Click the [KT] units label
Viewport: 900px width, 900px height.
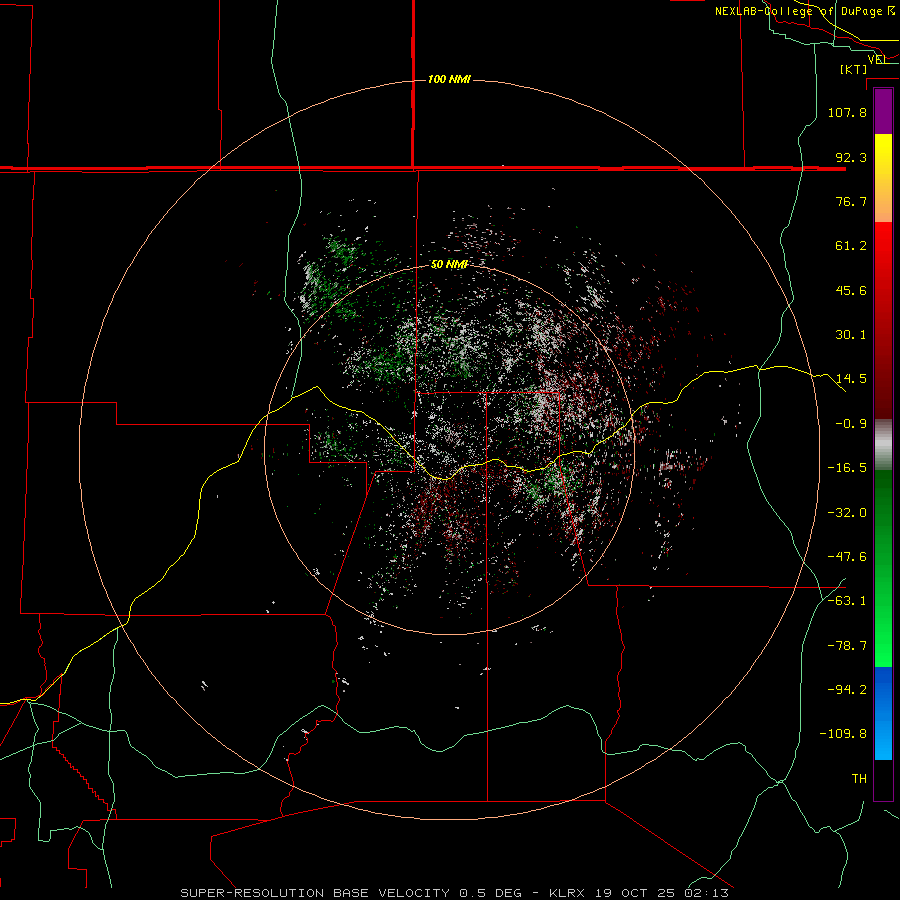coord(854,69)
